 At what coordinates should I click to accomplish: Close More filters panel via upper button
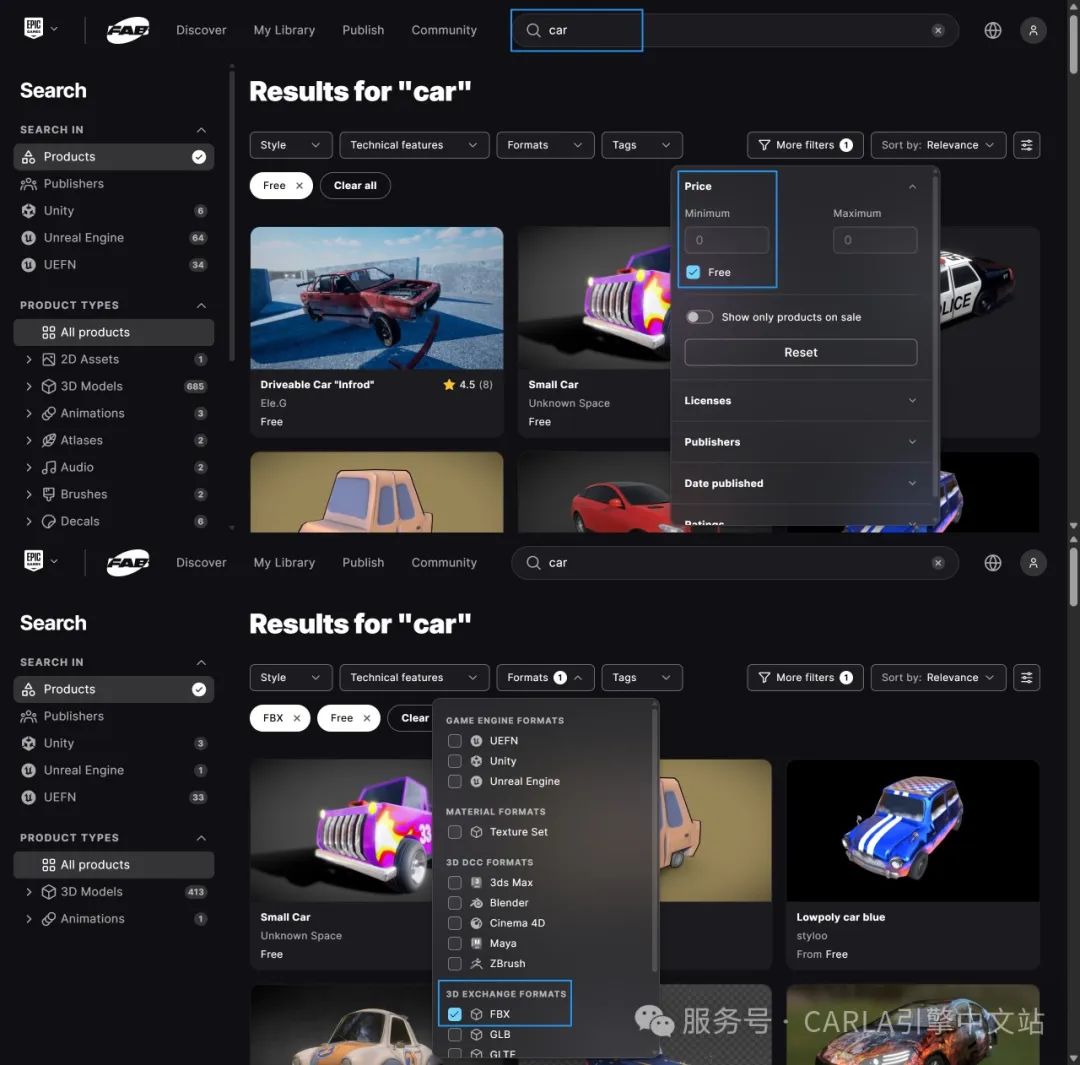(x=804, y=145)
